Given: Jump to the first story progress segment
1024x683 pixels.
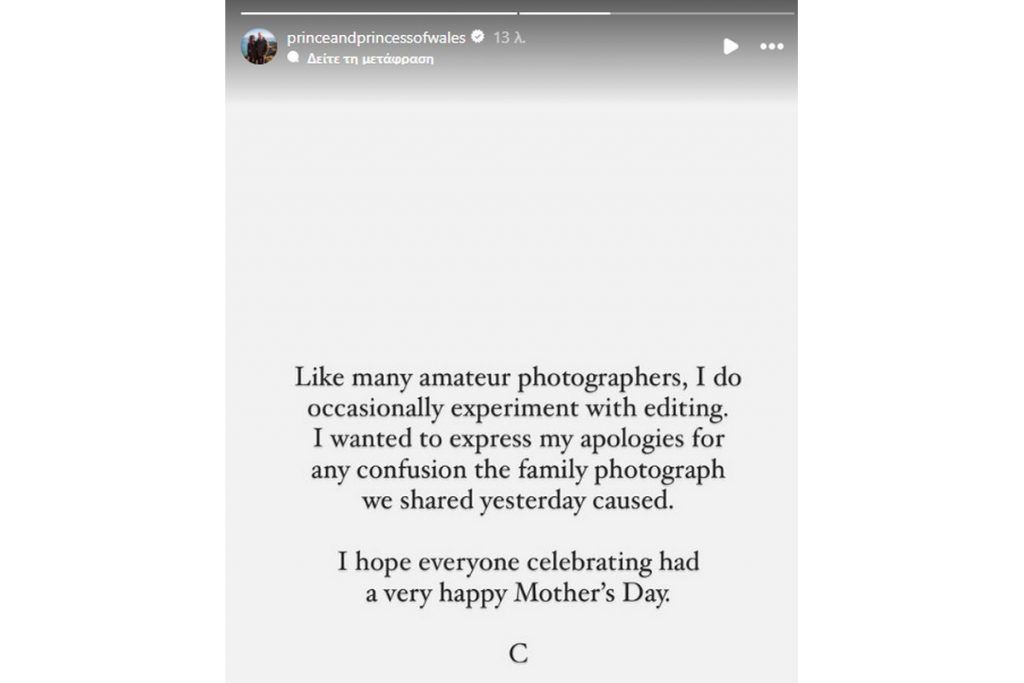Looking at the screenshot, I should 378,13.
